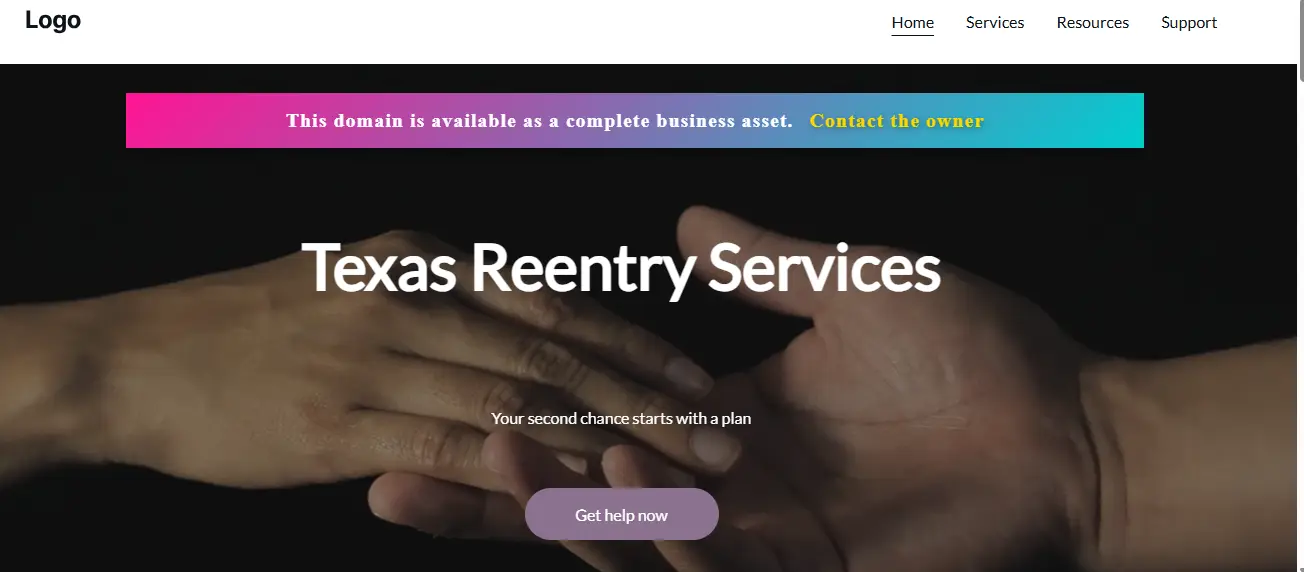
Task: Follow the Contact the owner link
Action: point(897,121)
